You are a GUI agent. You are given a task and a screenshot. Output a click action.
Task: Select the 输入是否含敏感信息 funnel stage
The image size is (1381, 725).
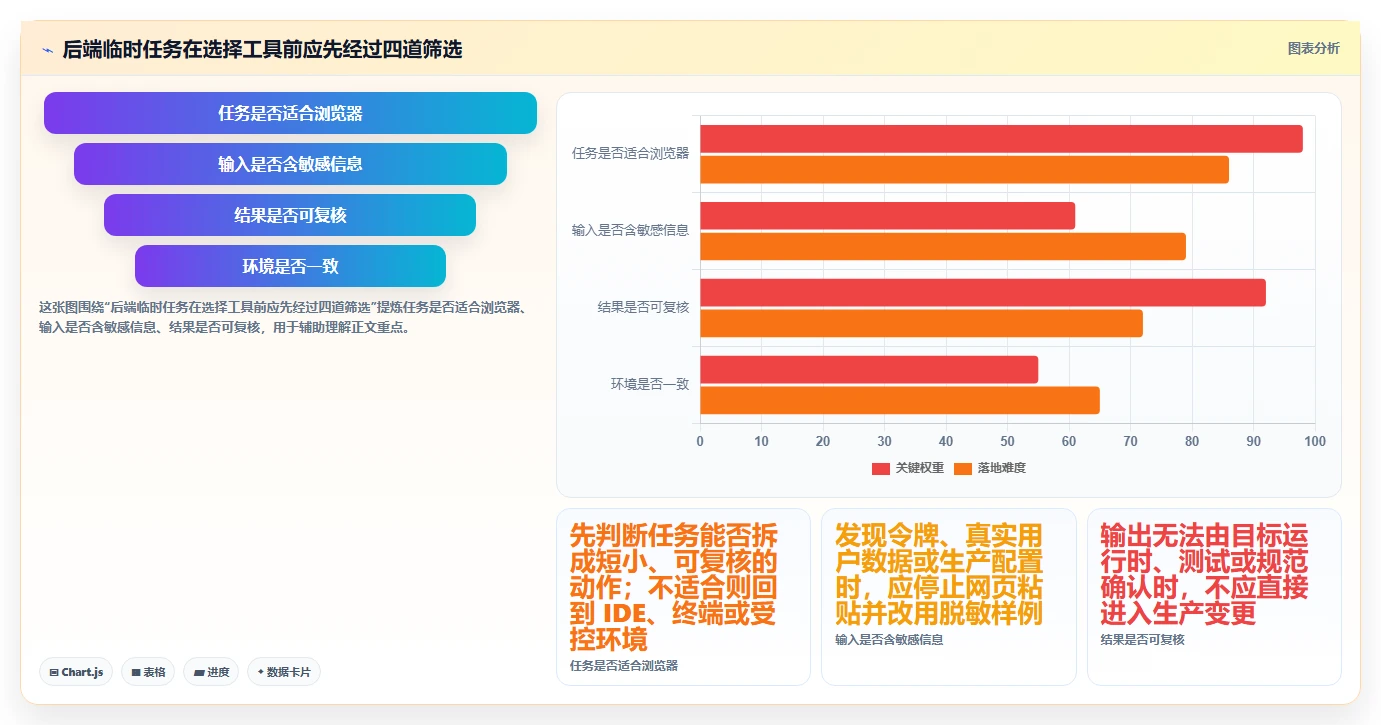[290, 164]
